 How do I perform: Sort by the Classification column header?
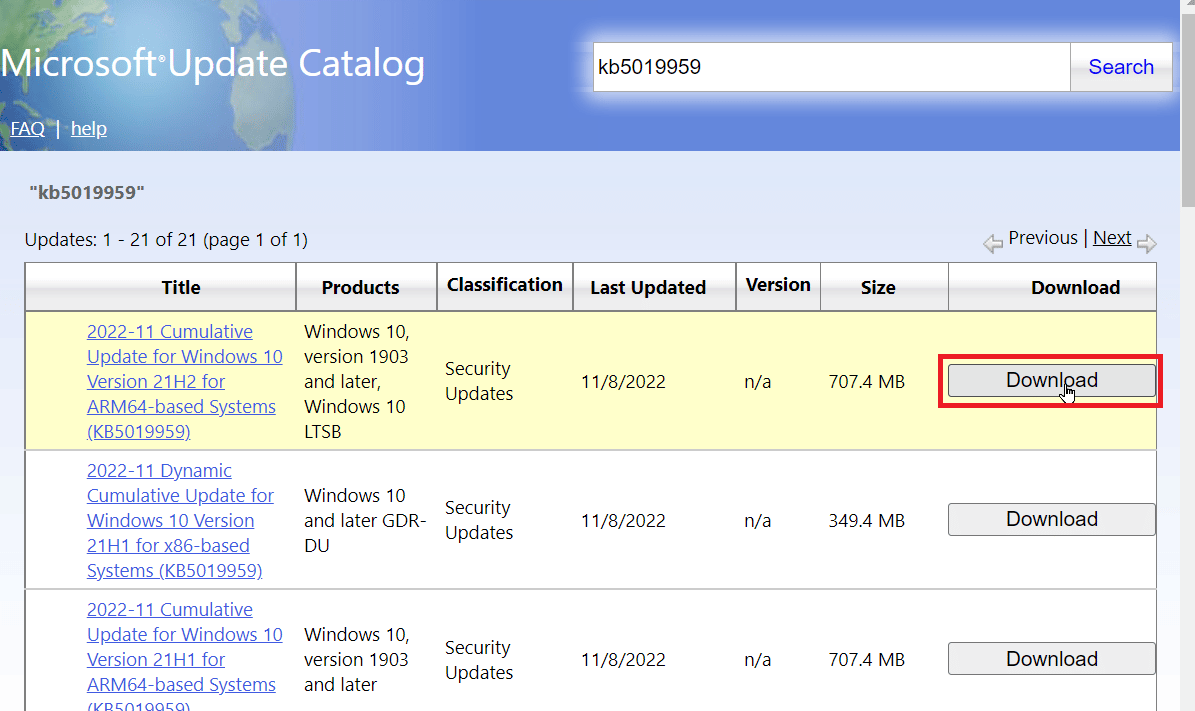pyautogui.click(x=505, y=285)
